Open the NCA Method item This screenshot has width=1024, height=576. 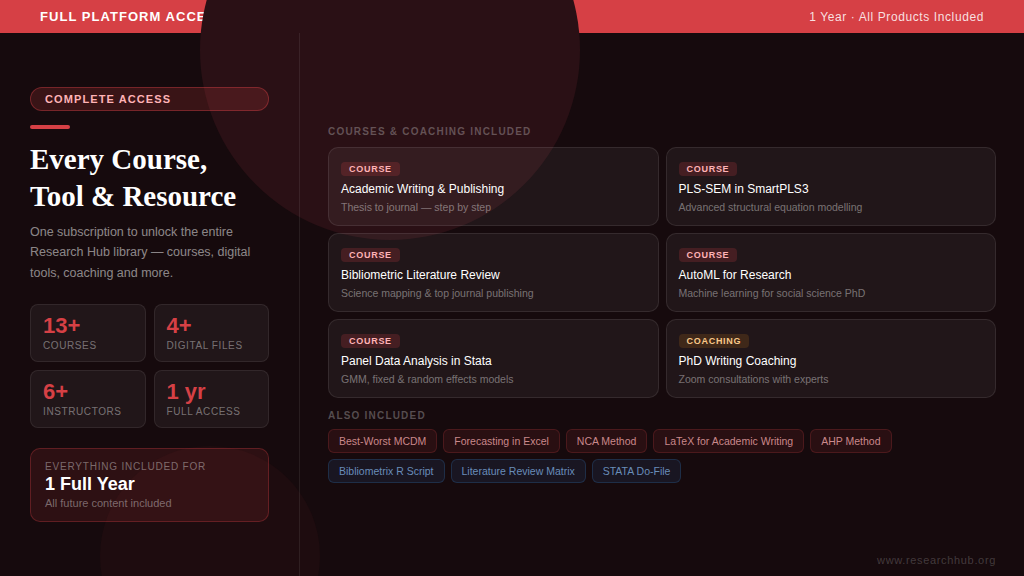[x=606, y=441]
